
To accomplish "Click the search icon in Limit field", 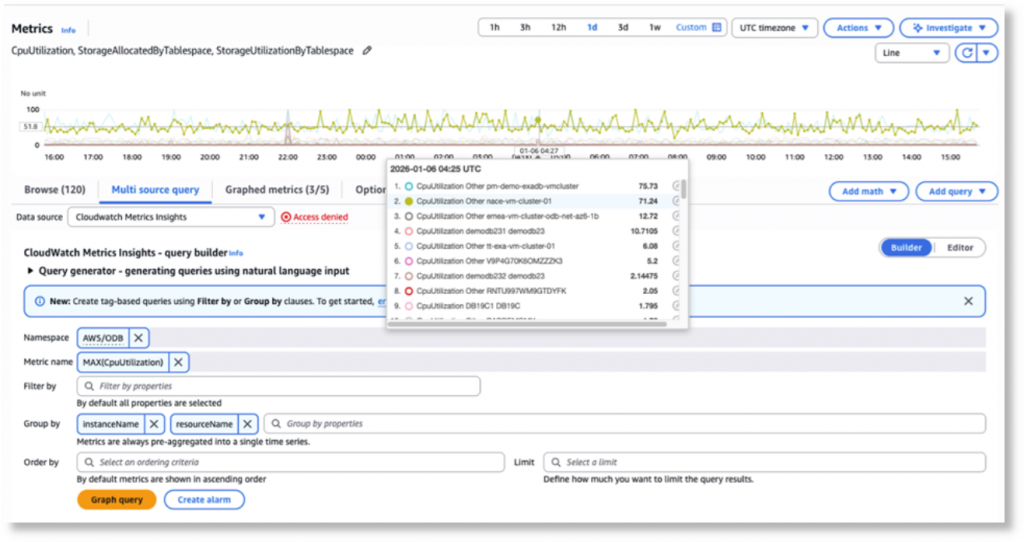I will point(556,462).
